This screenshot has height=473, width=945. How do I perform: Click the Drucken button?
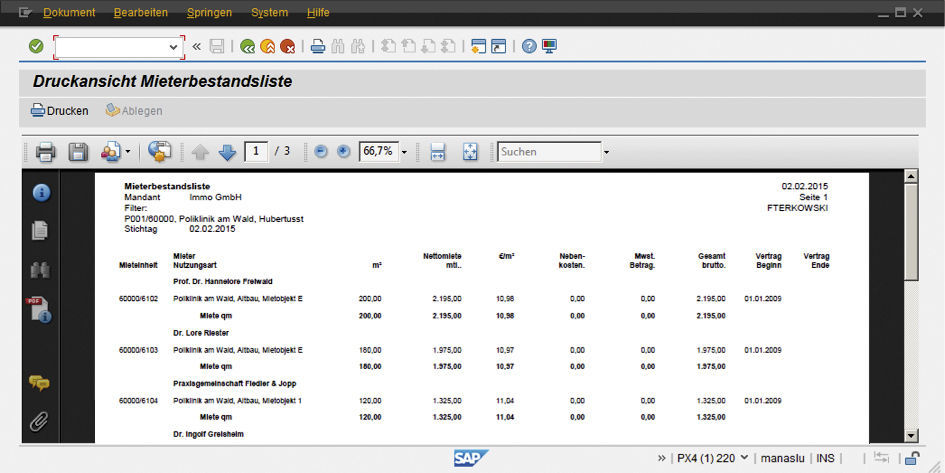tap(60, 111)
